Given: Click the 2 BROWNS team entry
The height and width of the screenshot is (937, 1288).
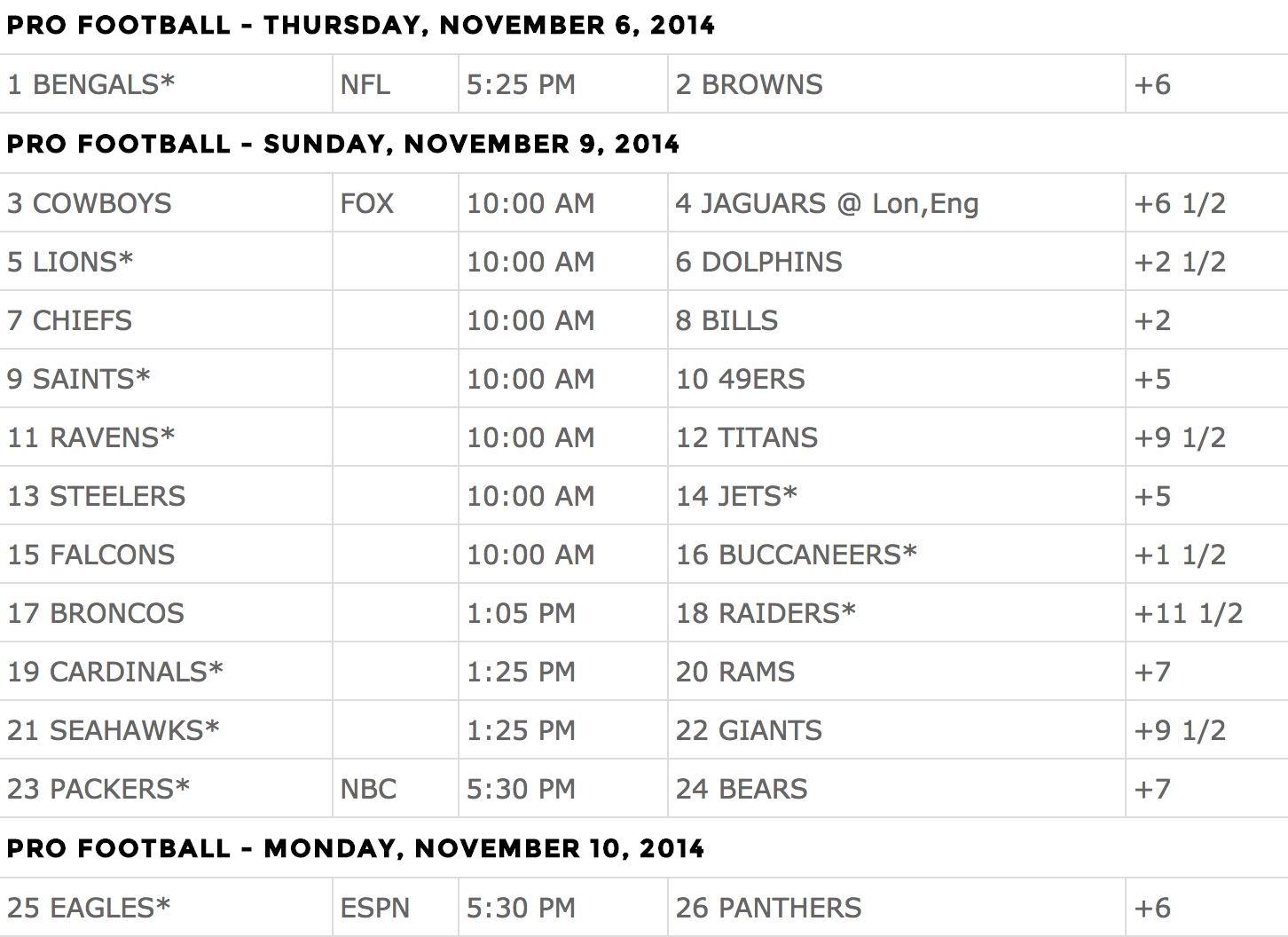Looking at the screenshot, I should click(x=750, y=84).
